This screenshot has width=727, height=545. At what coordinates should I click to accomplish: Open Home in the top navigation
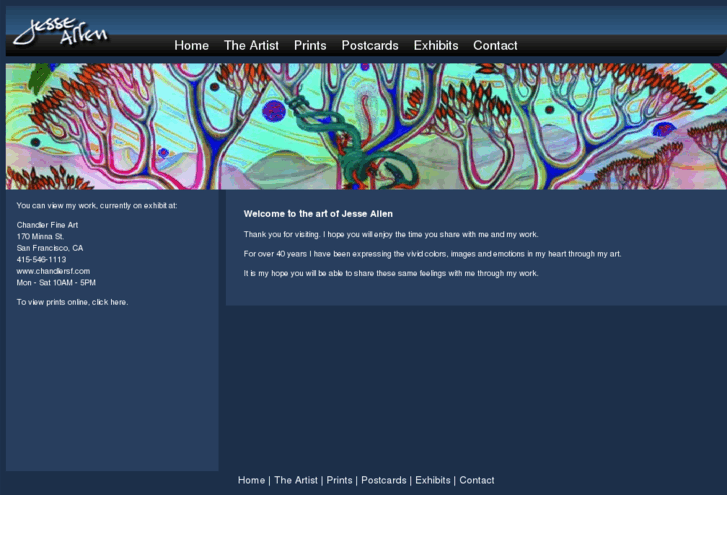click(x=191, y=45)
